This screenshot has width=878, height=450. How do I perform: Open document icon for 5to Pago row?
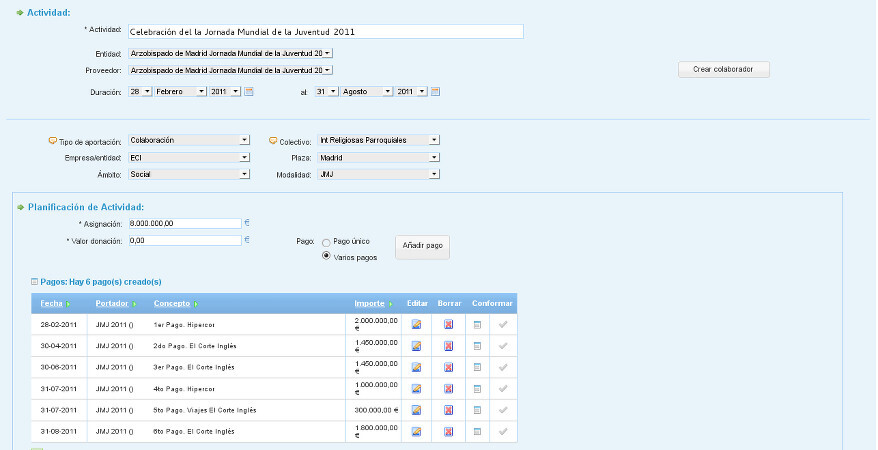click(477, 410)
